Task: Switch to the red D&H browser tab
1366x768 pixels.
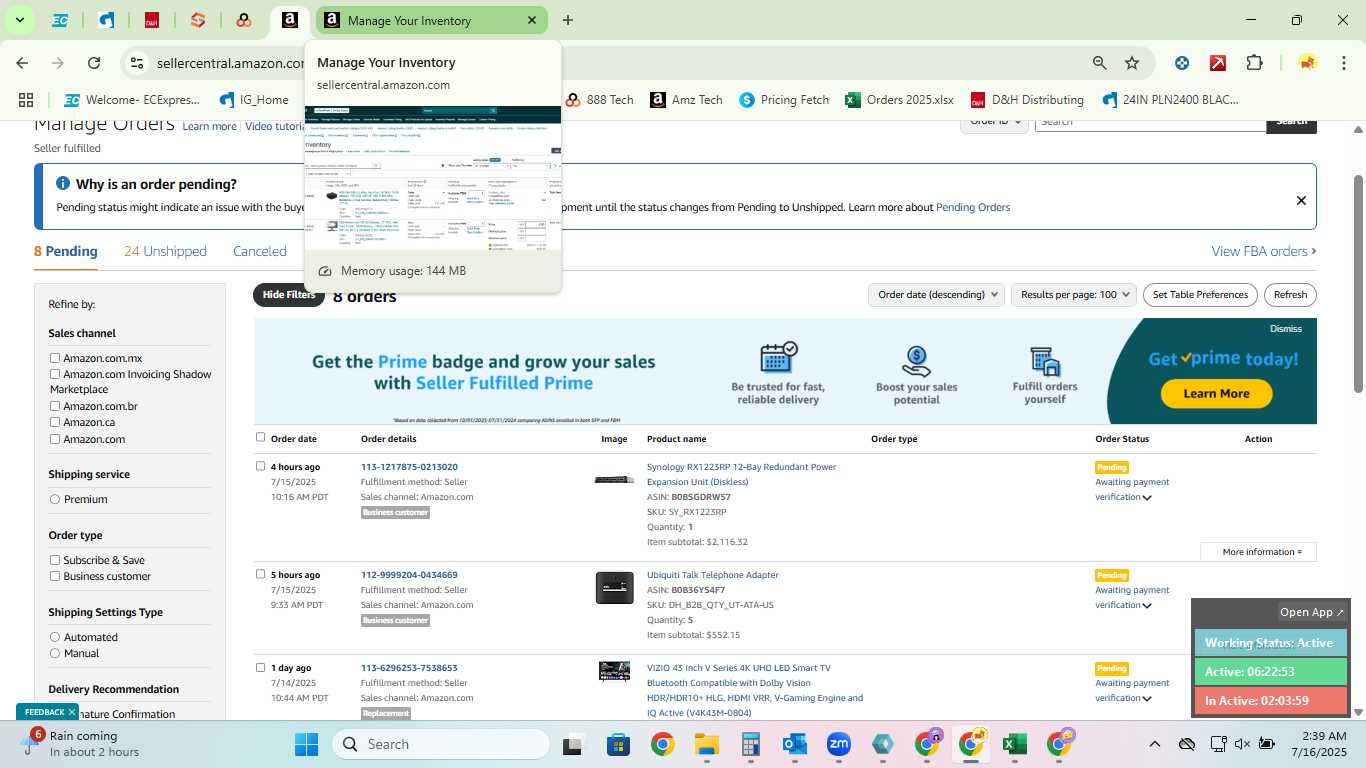Action: (x=152, y=20)
